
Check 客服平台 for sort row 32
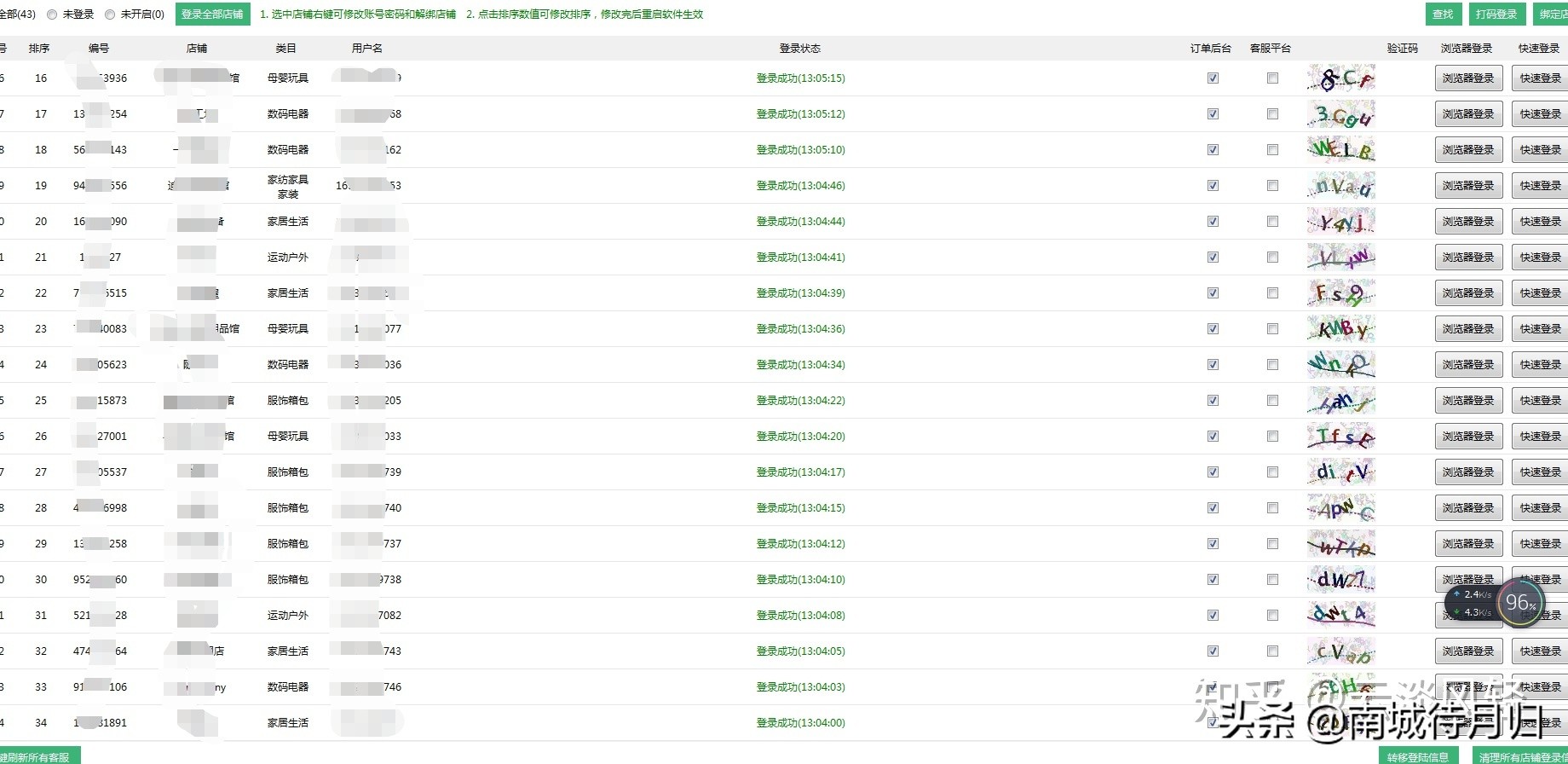[1272, 651]
